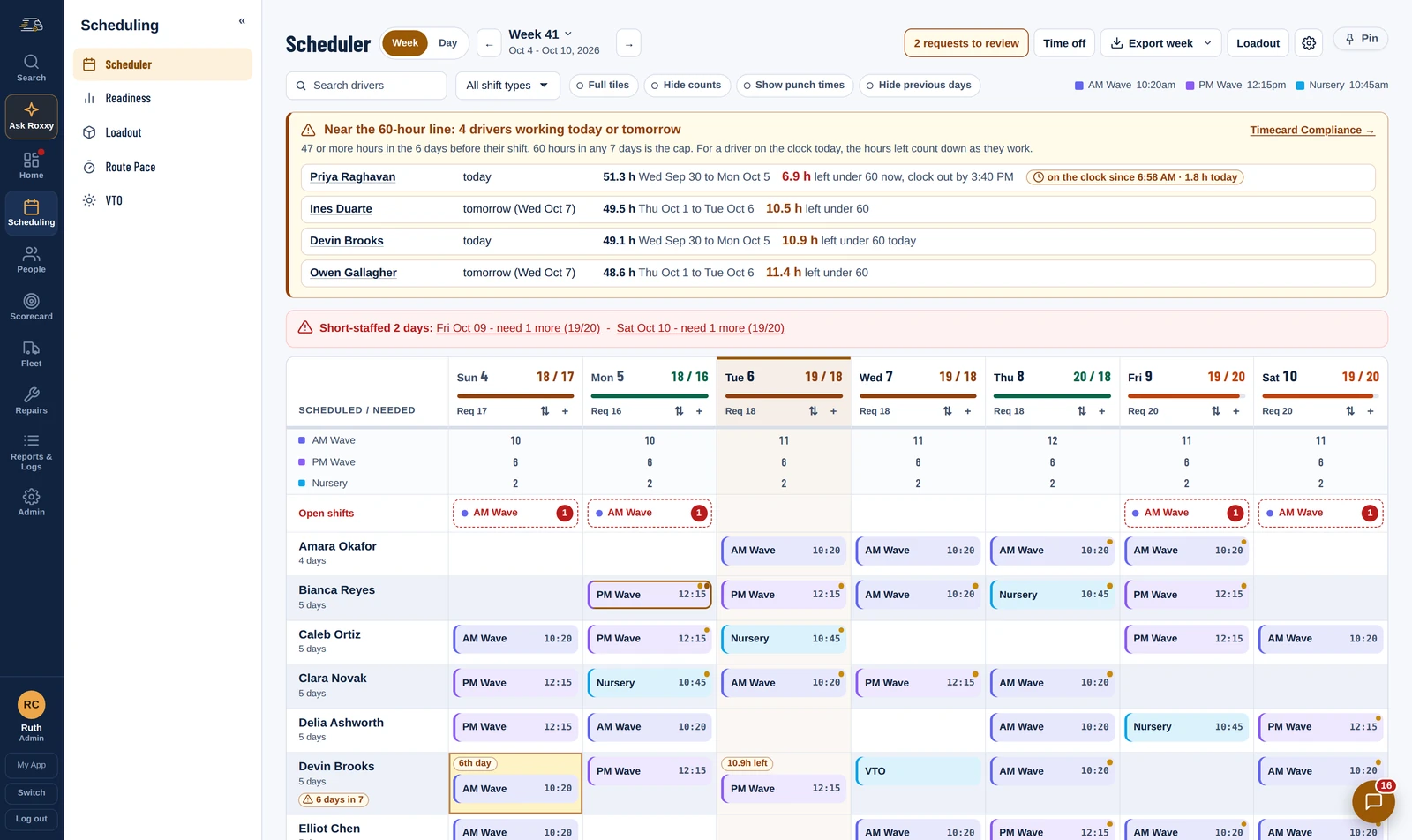Select Bianca Reyes Nursery shift Thursday
Screen dimensions: 1412x840
pos(1052,595)
